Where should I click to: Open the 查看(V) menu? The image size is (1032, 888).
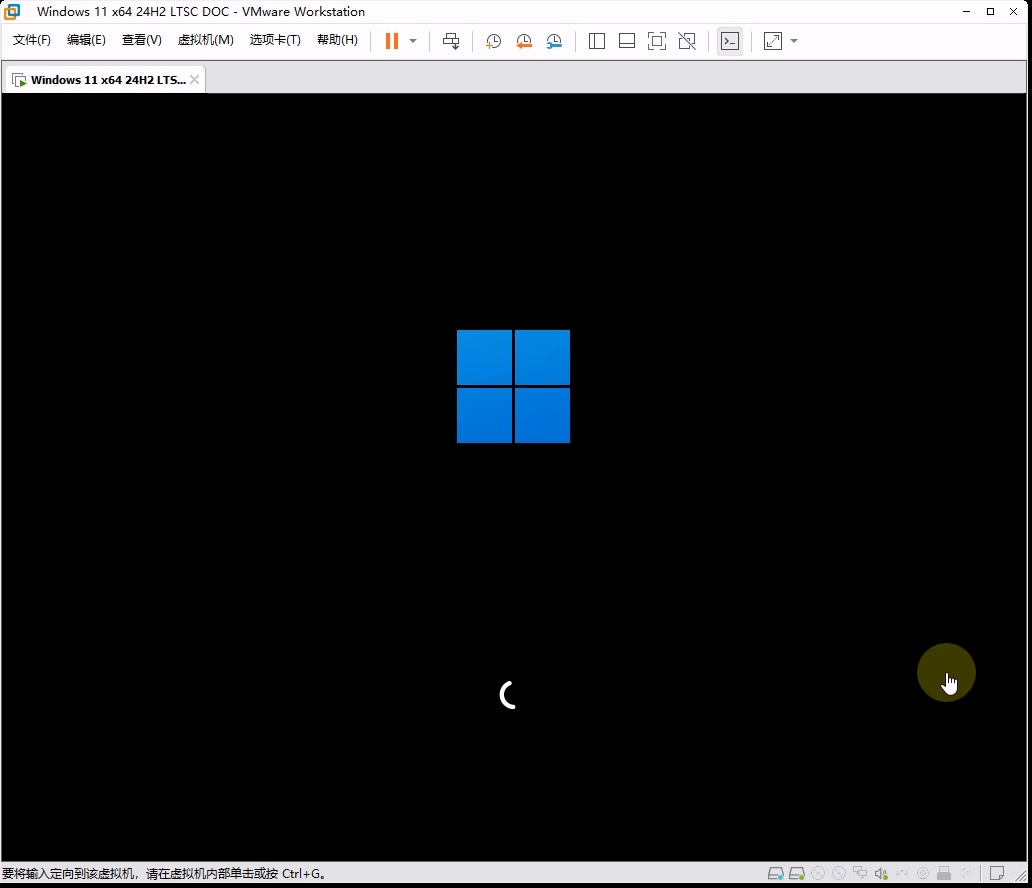click(142, 40)
